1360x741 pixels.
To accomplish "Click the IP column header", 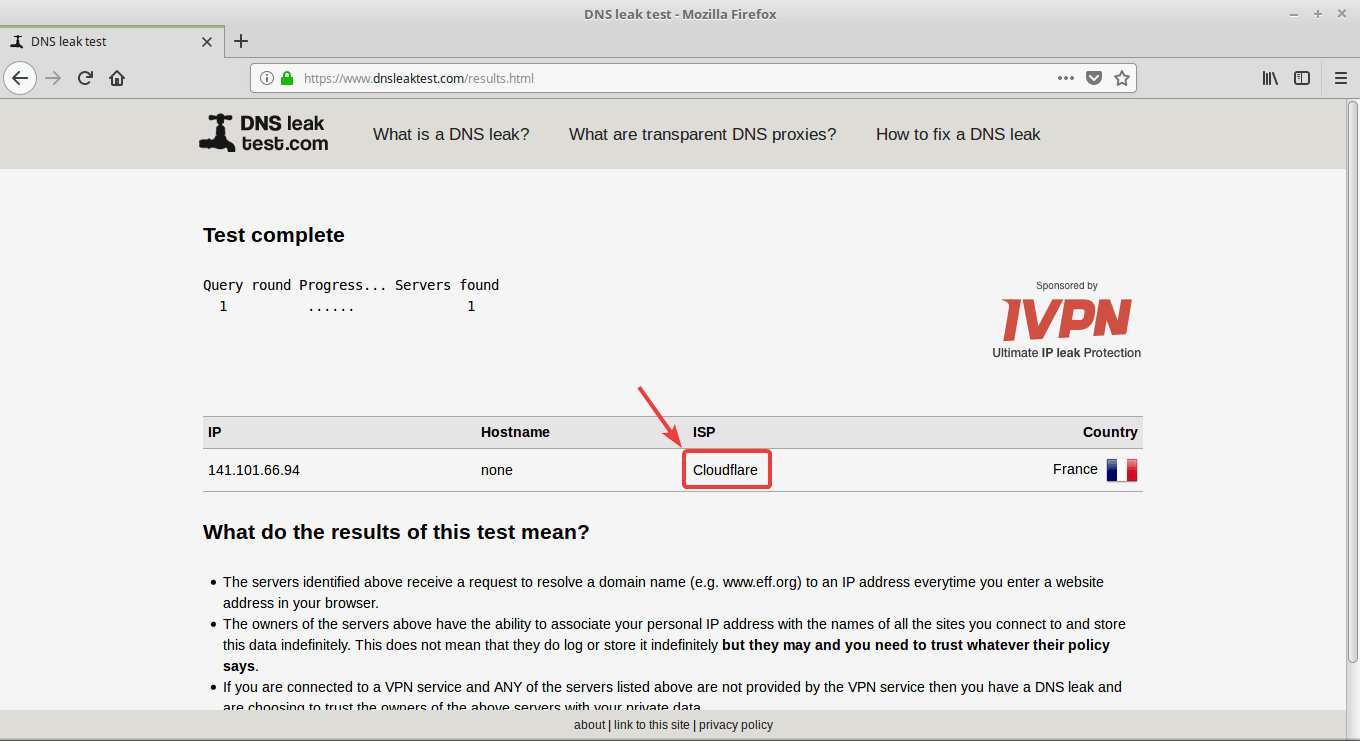I will pos(215,432).
